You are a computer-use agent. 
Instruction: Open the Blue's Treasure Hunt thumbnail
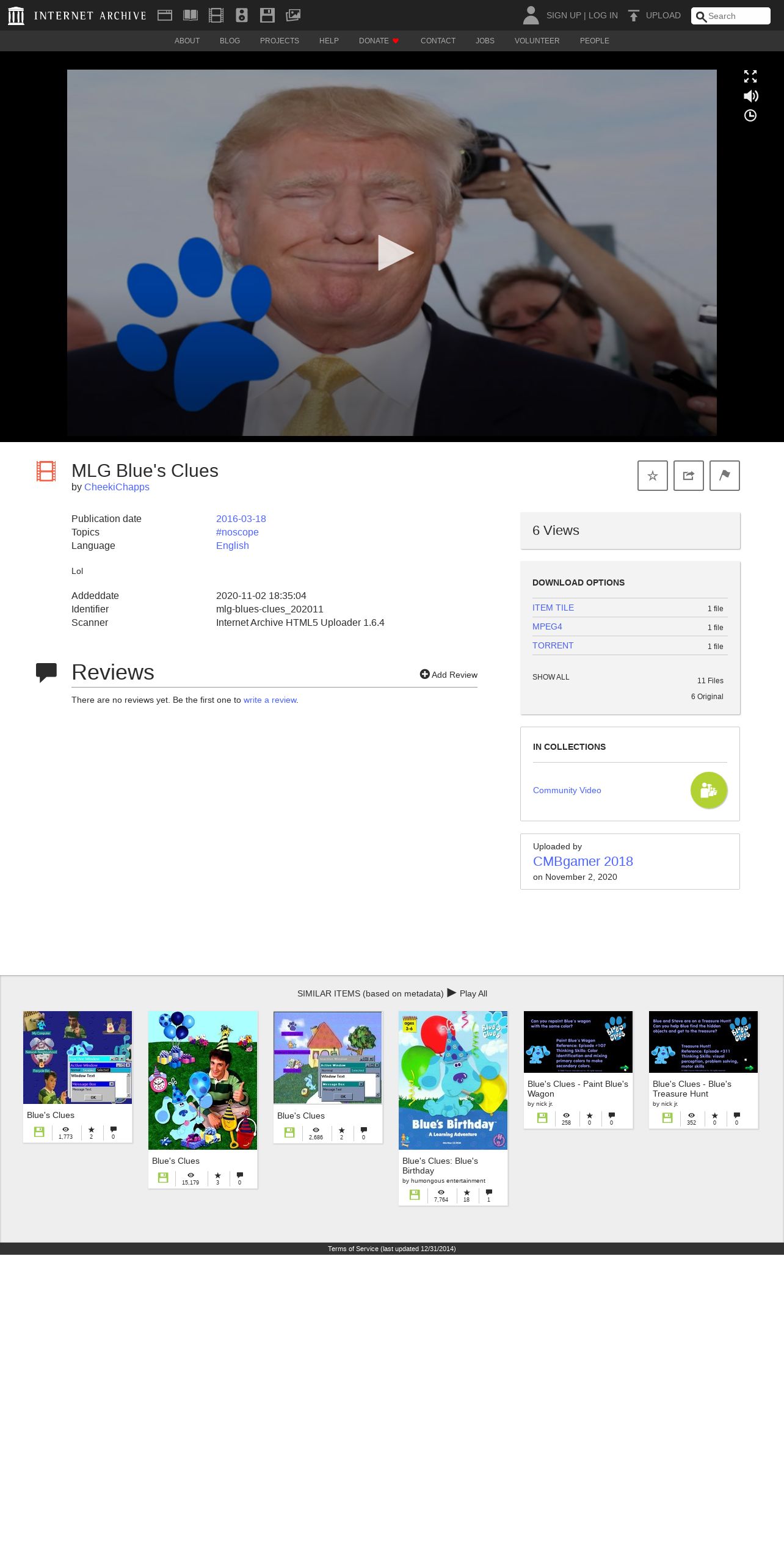tap(703, 1042)
